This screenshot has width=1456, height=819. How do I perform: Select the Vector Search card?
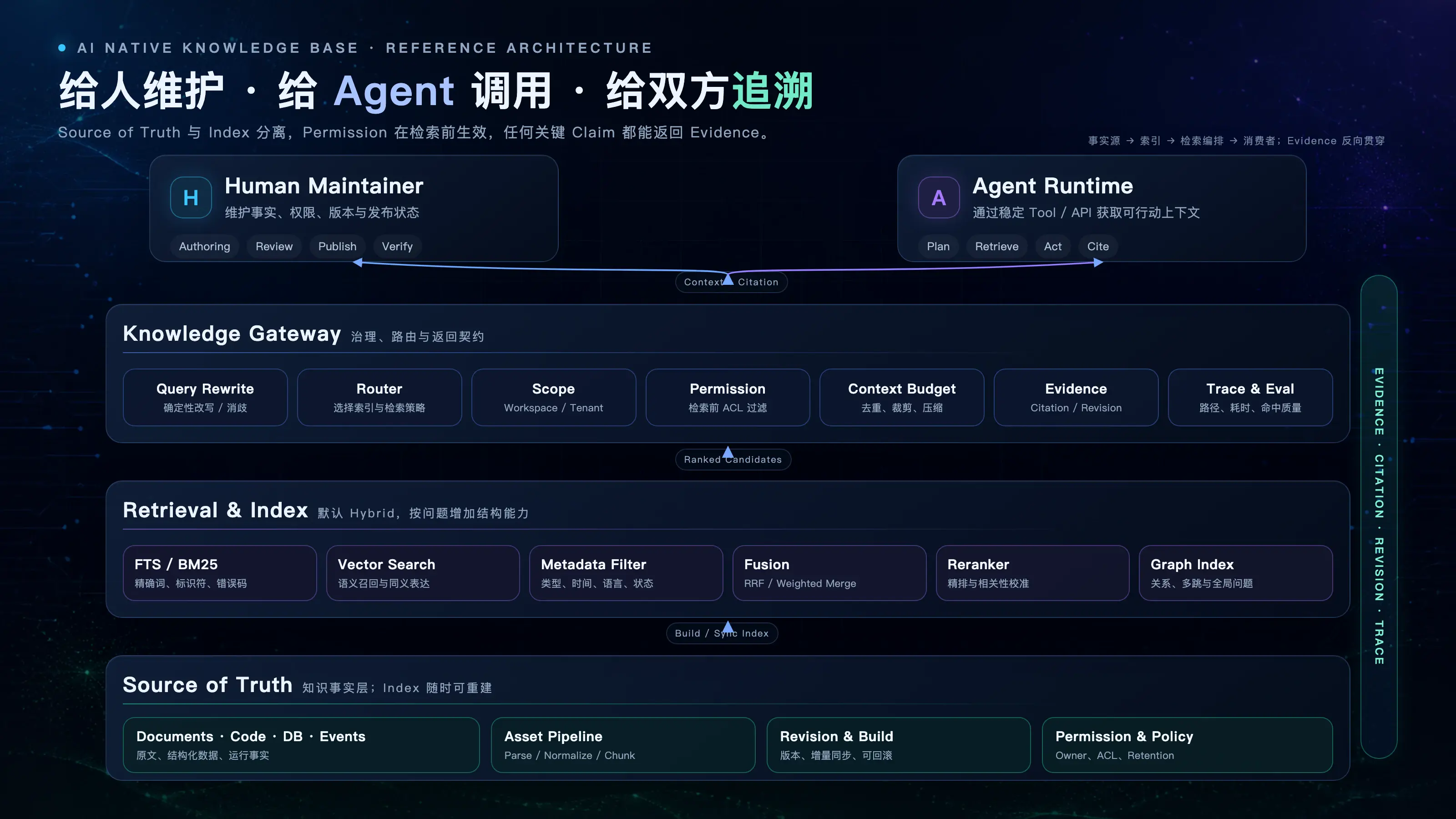(423, 573)
